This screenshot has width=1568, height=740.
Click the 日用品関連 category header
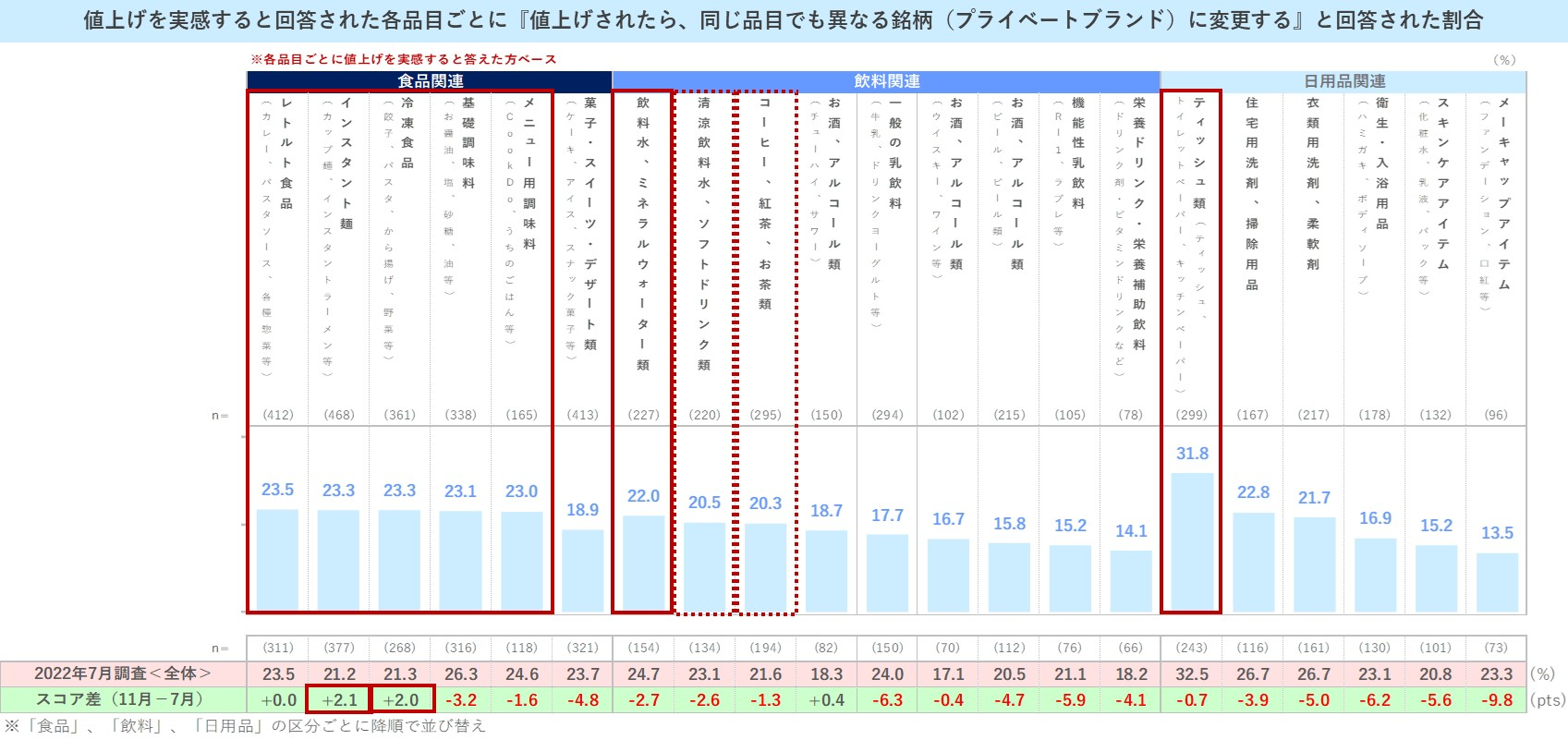(x=1343, y=81)
